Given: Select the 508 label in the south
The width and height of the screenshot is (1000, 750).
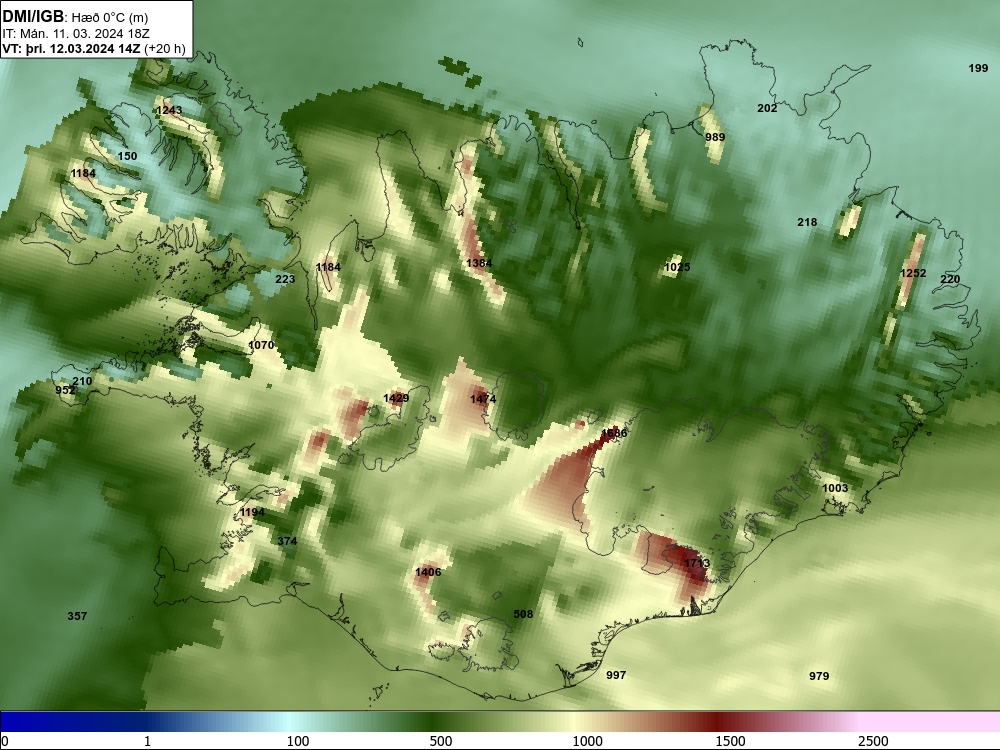Looking at the screenshot, I should [x=523, y=614].
